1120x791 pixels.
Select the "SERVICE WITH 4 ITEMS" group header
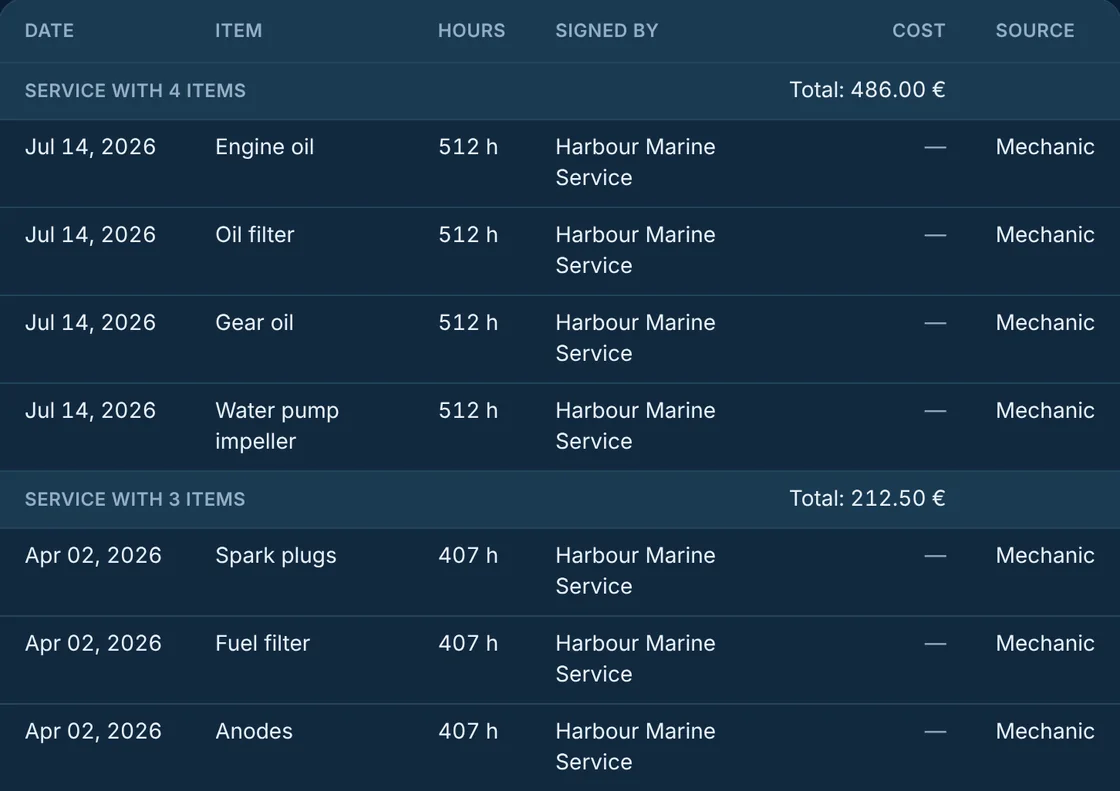135,91
